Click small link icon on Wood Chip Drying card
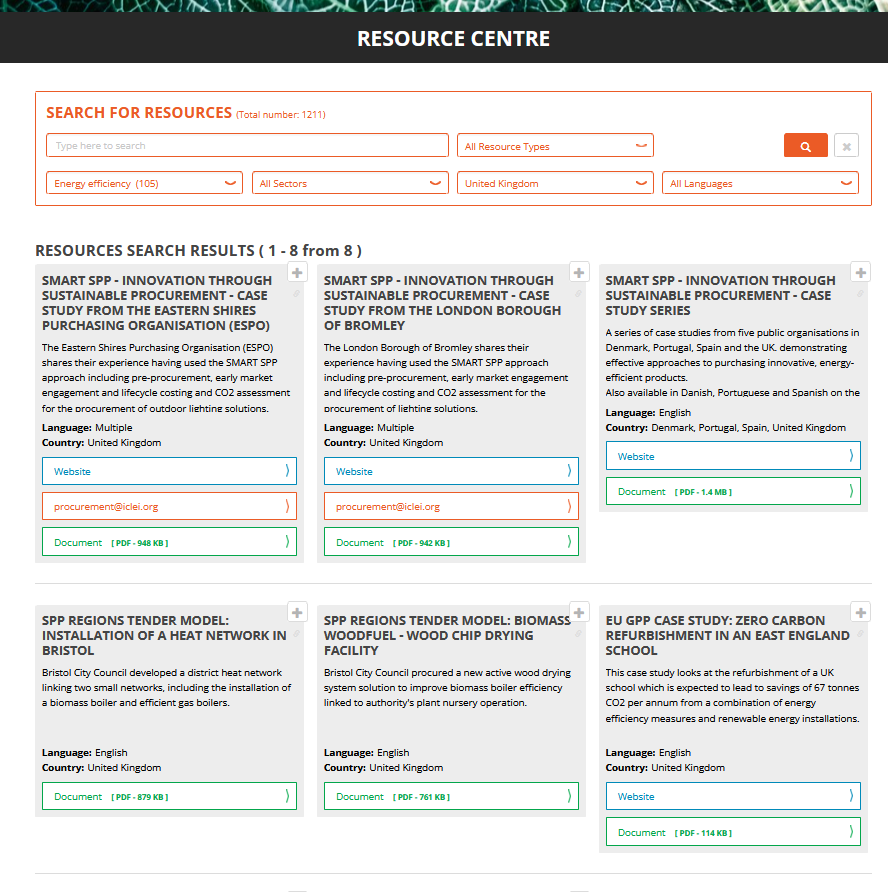888x892 pixels. point(578,633)
